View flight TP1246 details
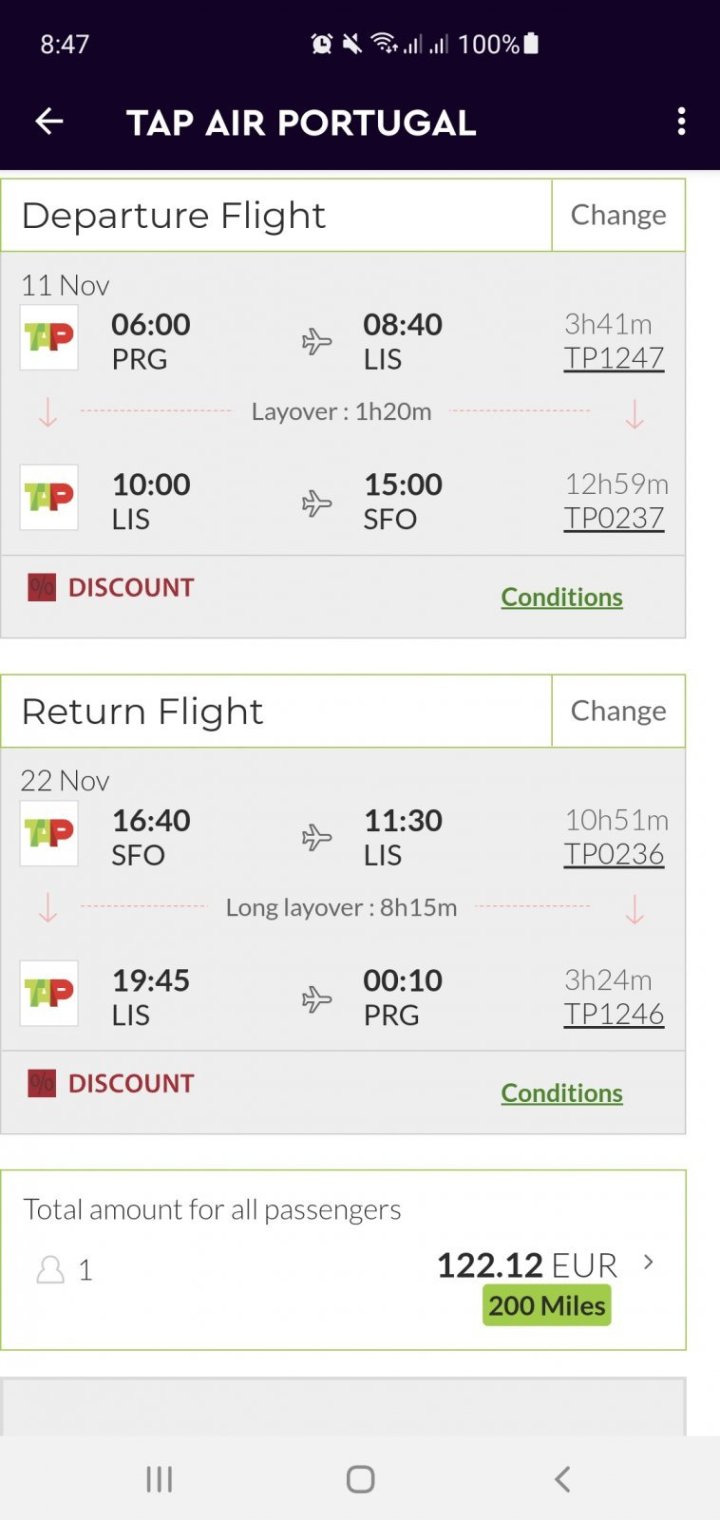 point(614,1014)
